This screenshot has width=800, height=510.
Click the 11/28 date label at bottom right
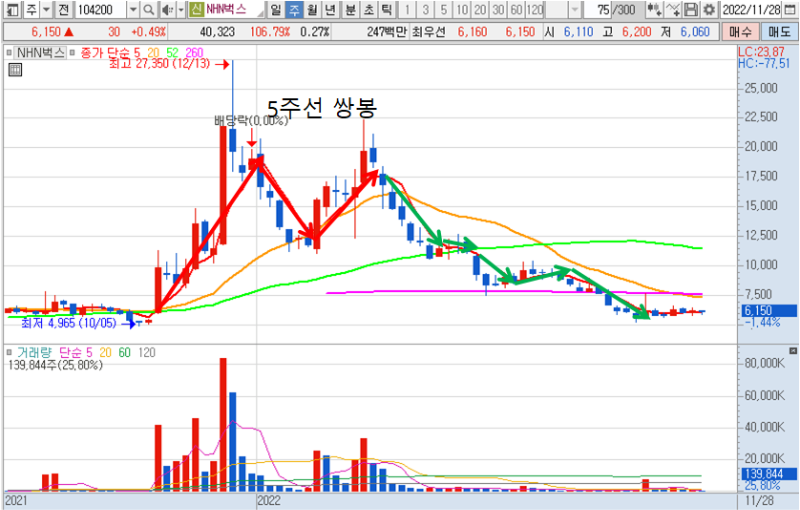[759, 500]
